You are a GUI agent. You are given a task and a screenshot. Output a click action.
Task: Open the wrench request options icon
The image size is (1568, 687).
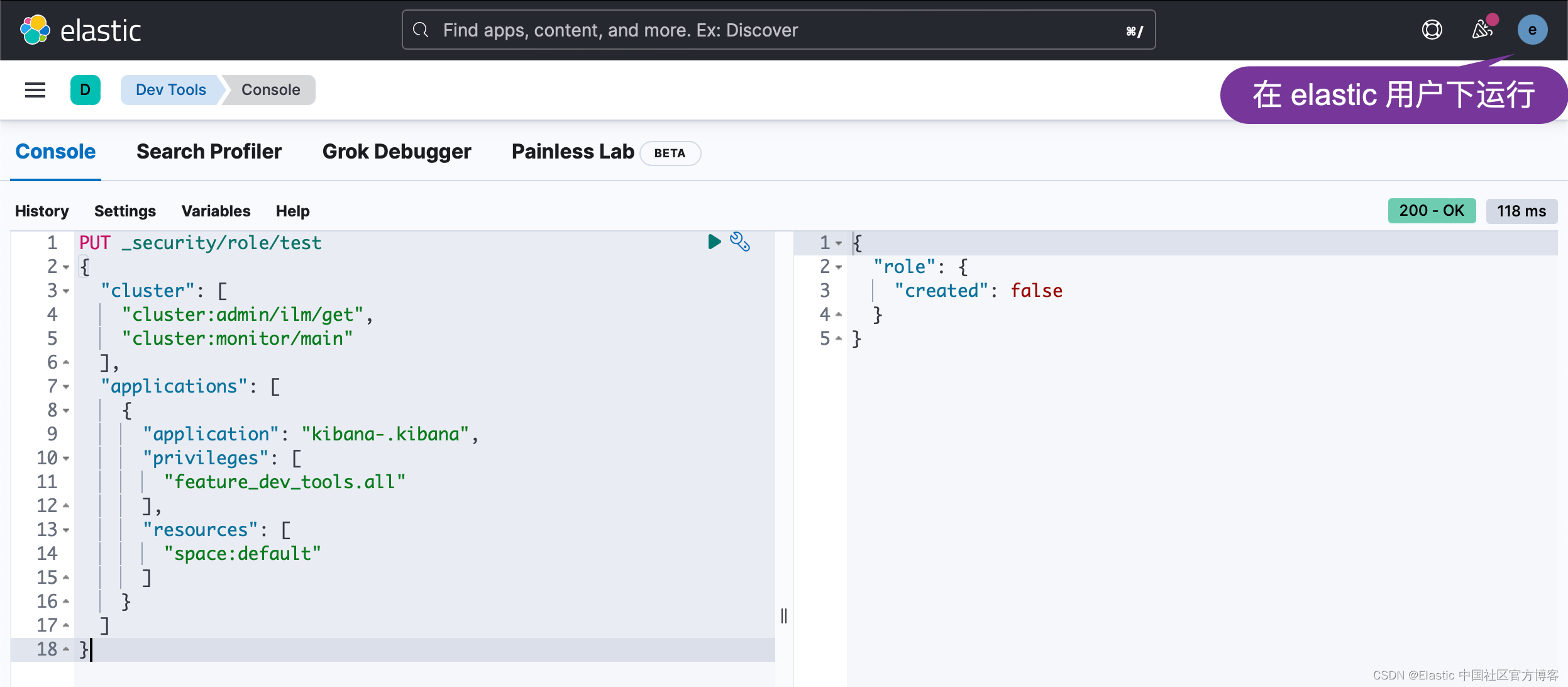point(739,242)
